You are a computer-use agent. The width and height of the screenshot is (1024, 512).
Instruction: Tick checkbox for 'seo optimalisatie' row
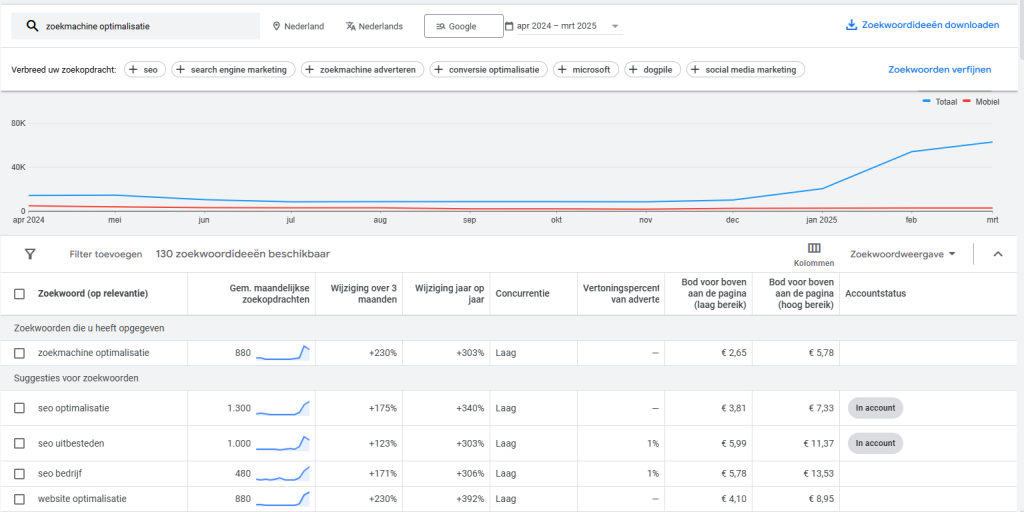[20, 408]
